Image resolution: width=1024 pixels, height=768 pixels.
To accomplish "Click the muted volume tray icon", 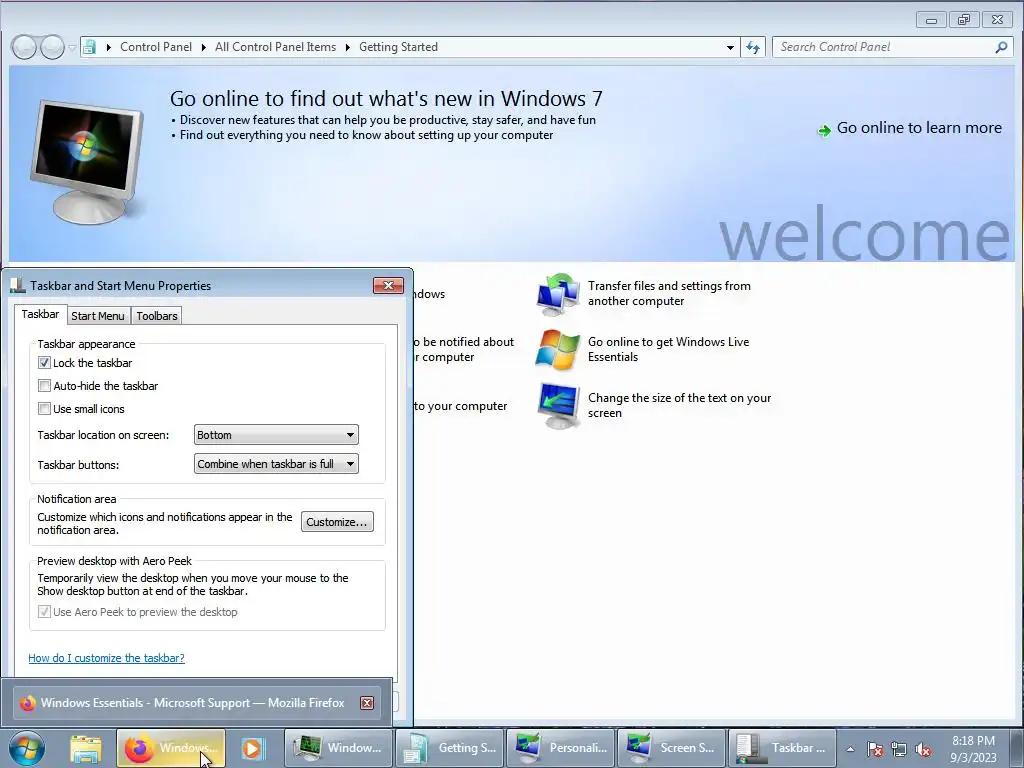I will [x=923, y=749].
